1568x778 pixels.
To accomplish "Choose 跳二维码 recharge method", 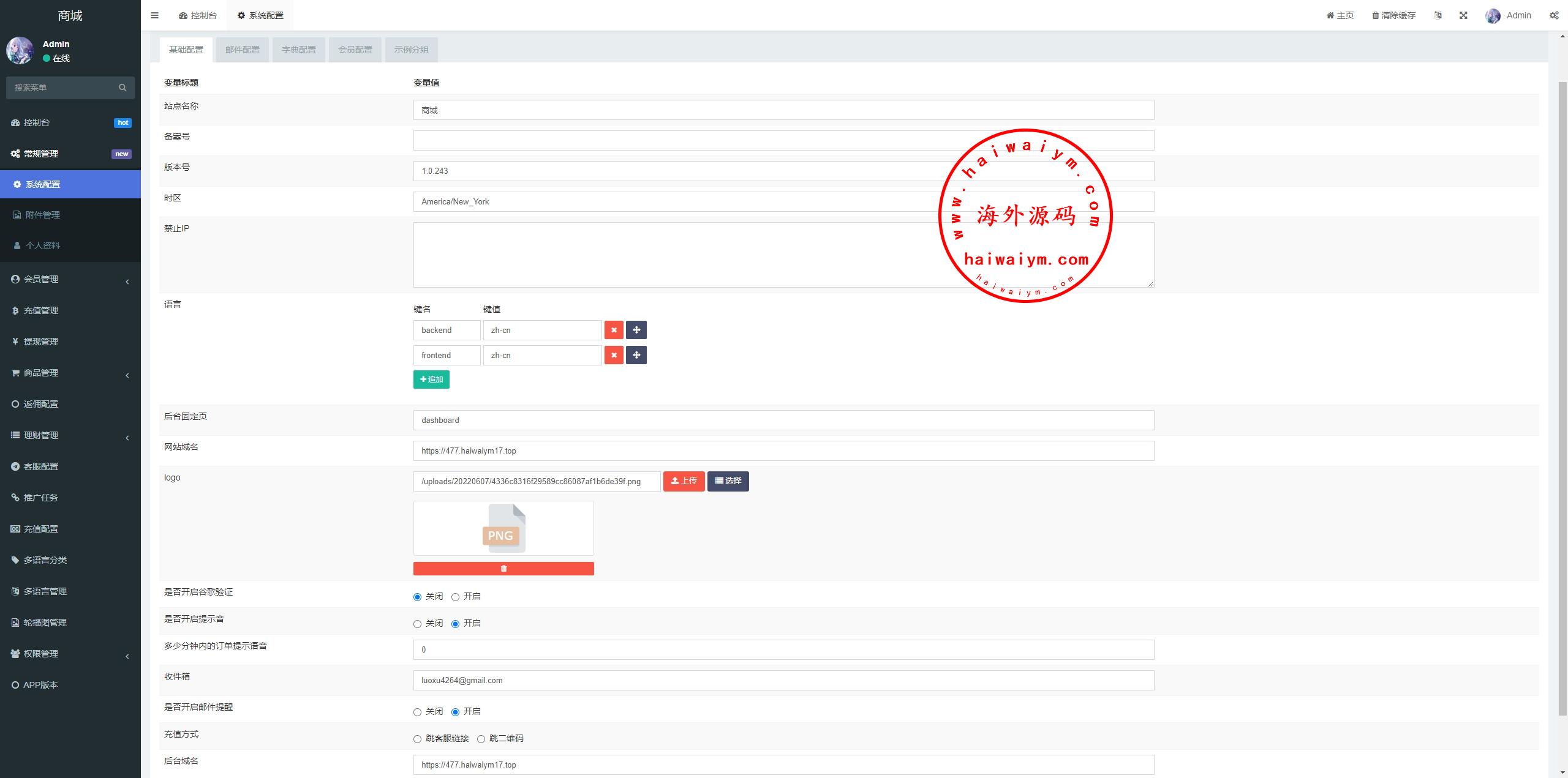I will (x=481, y=739).
